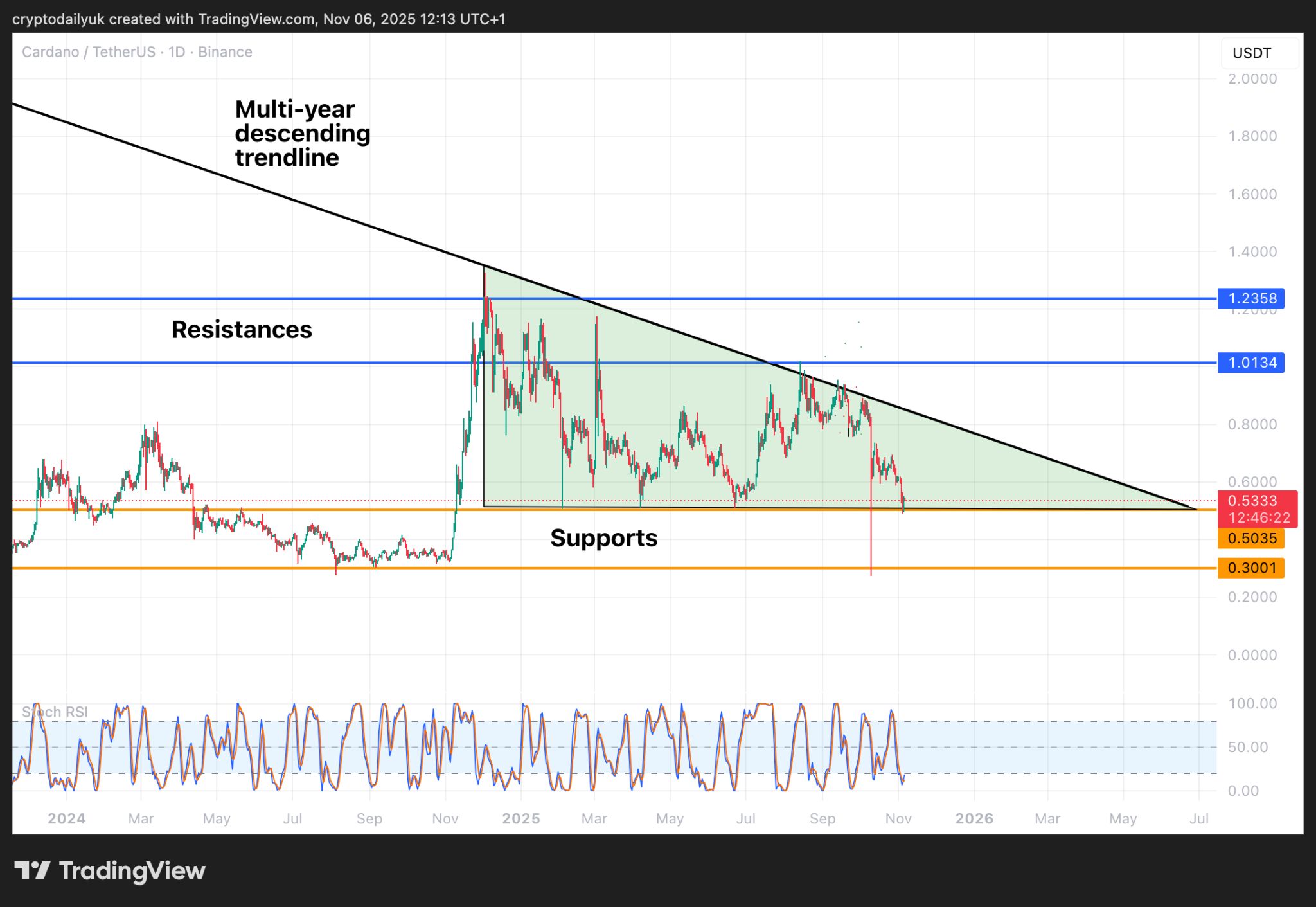Switch to the Nov label on the time axis
The image size is (1316, 907).
pos(898,818)
